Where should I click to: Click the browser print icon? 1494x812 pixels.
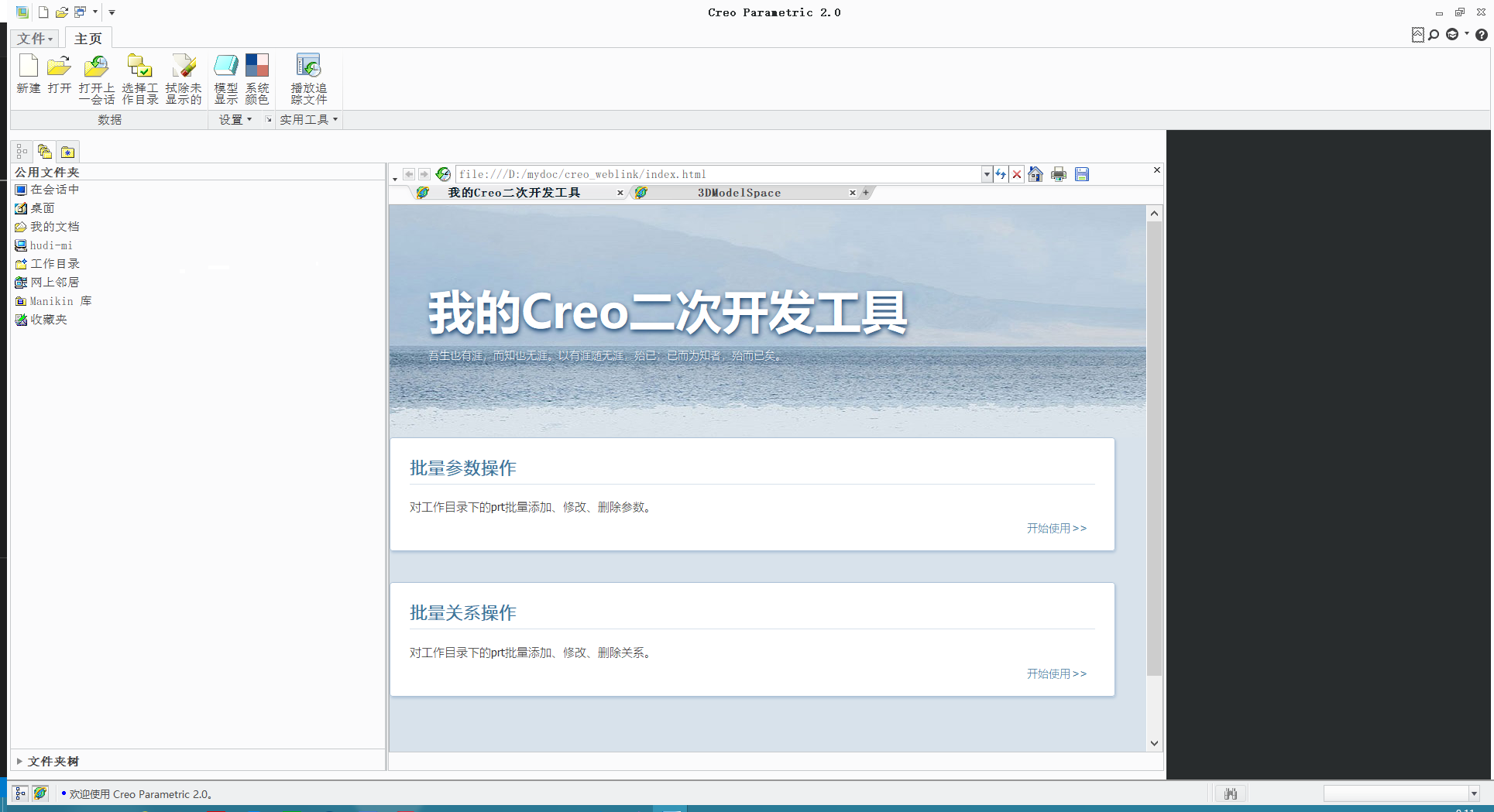[1059, 174]
